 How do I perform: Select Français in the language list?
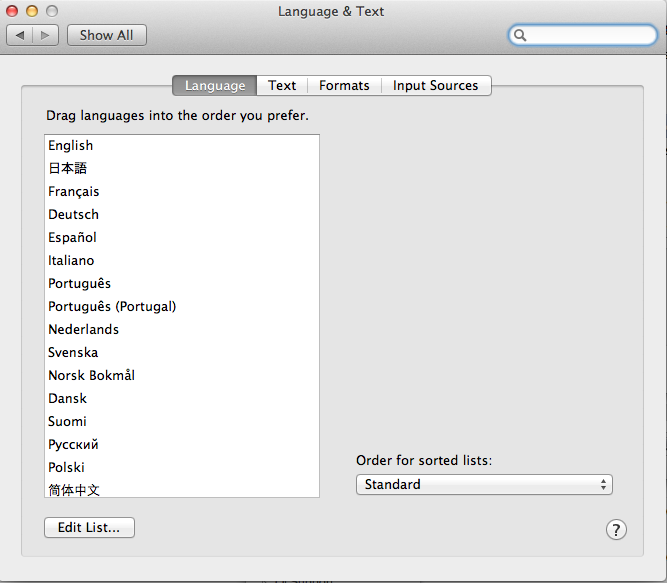pos(74,191)
